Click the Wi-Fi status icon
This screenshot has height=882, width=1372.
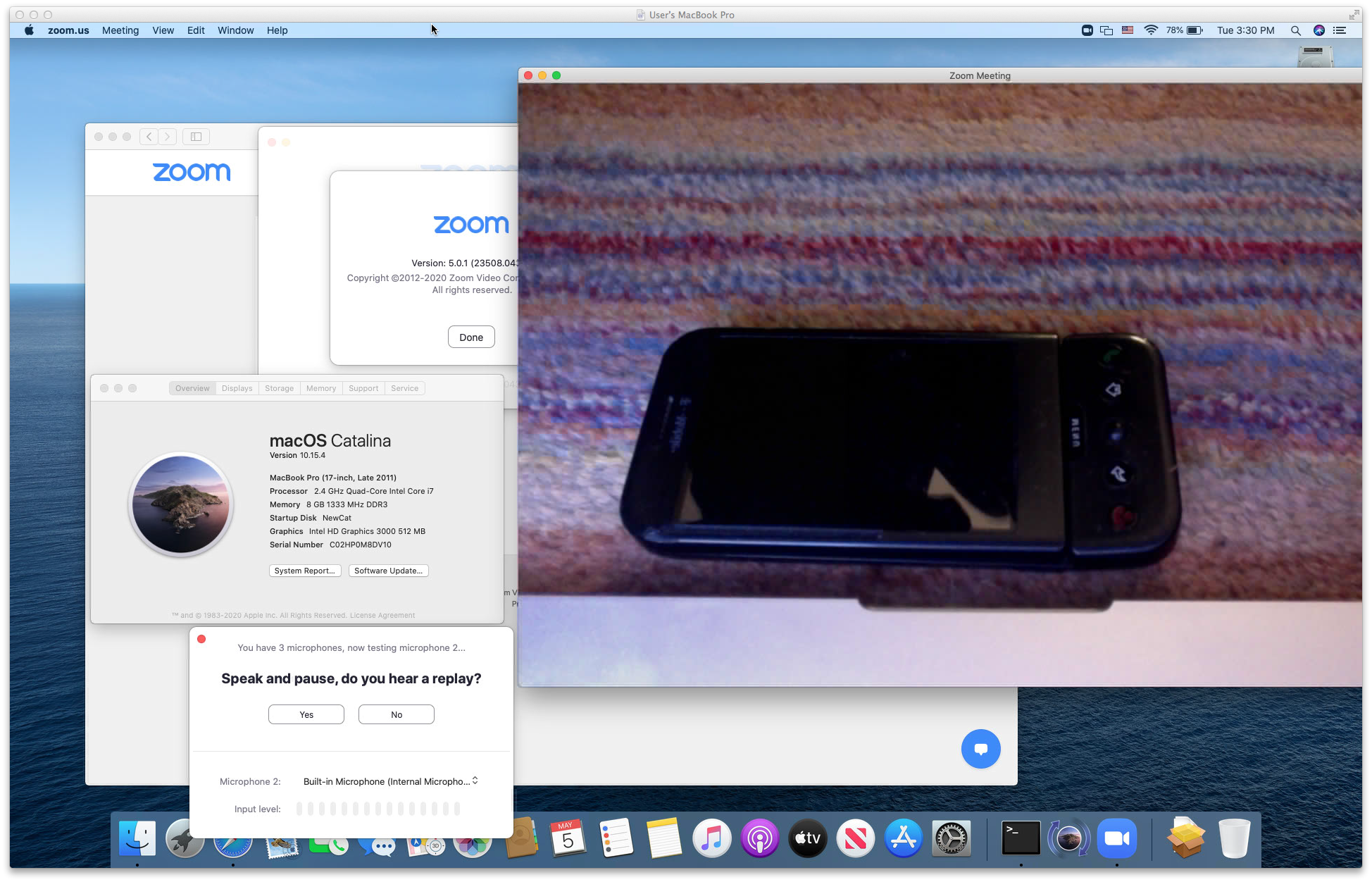[x=1151, y=30]
